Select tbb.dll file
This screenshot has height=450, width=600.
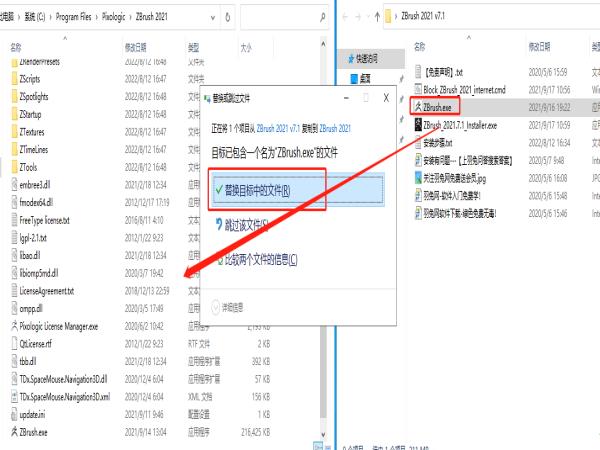click(28, 362)
